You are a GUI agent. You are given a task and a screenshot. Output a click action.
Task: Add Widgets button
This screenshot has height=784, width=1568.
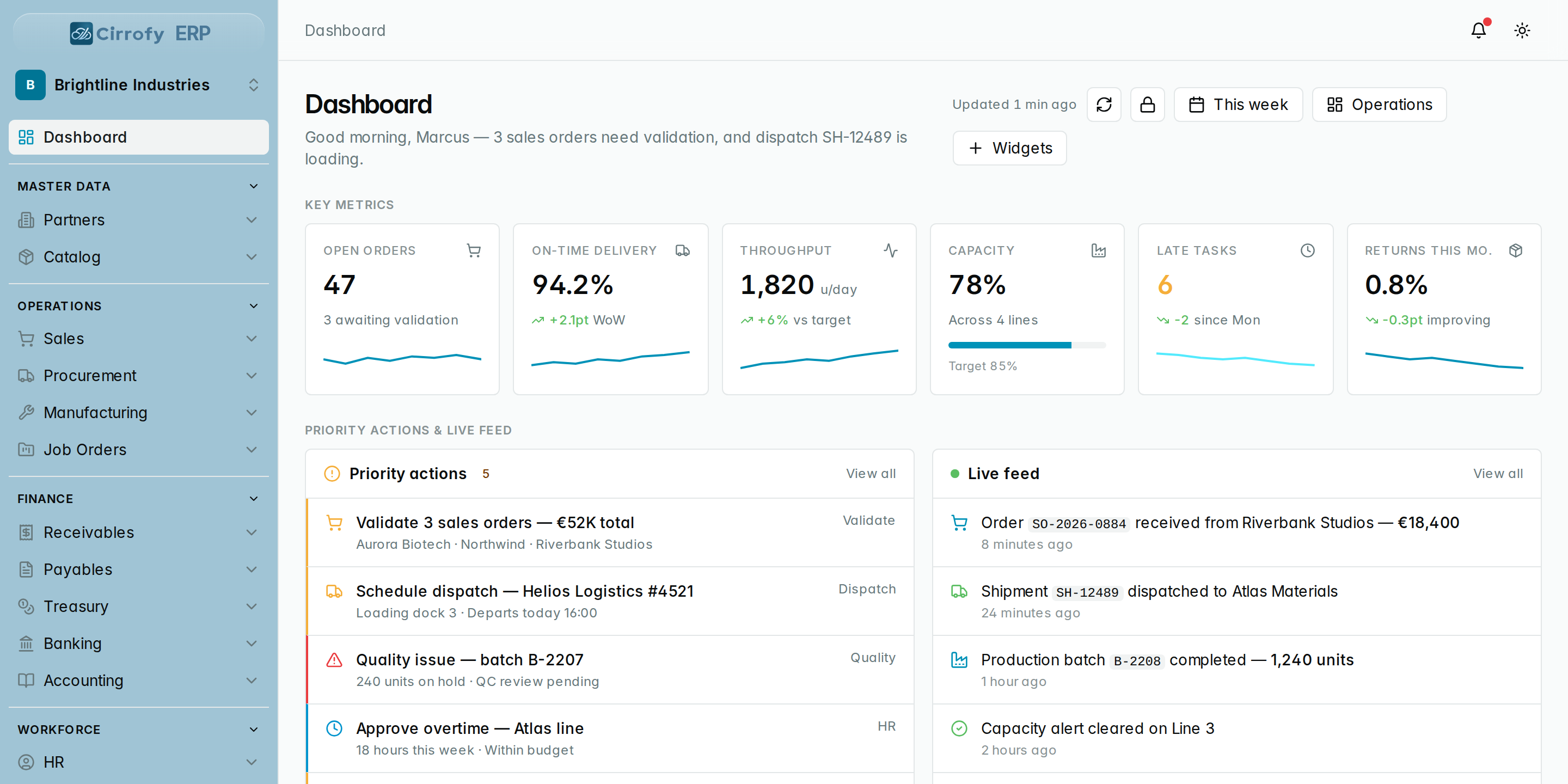point(1009,148)
